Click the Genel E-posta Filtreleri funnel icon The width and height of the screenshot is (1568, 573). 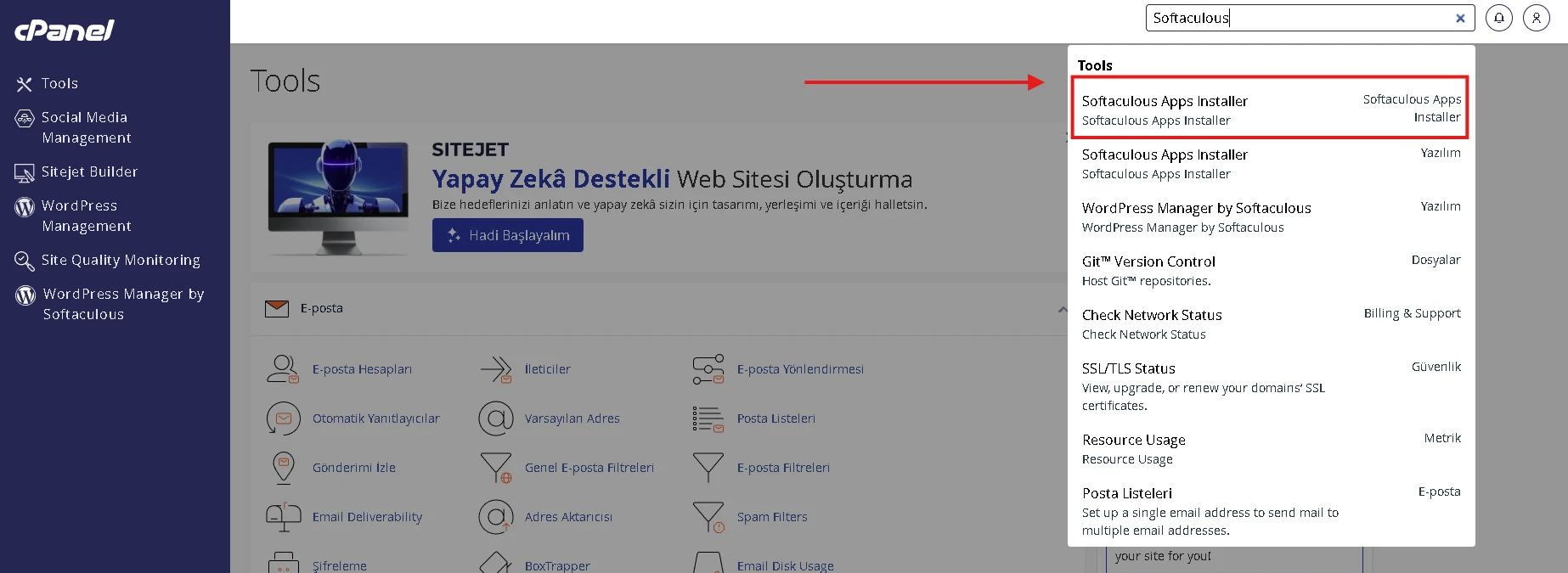(x=496, y=468)
